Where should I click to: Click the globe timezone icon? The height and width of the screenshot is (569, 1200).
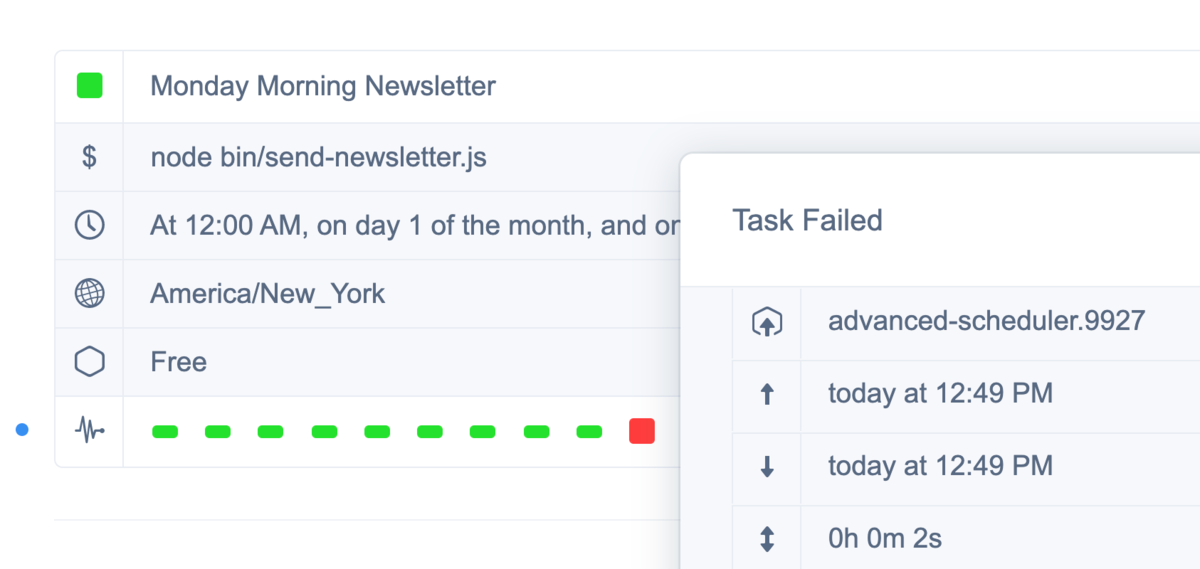coord(90,293)
